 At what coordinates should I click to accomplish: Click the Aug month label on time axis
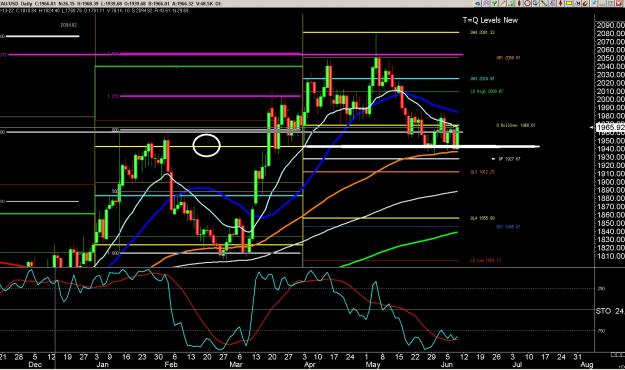tap(587, 364)
